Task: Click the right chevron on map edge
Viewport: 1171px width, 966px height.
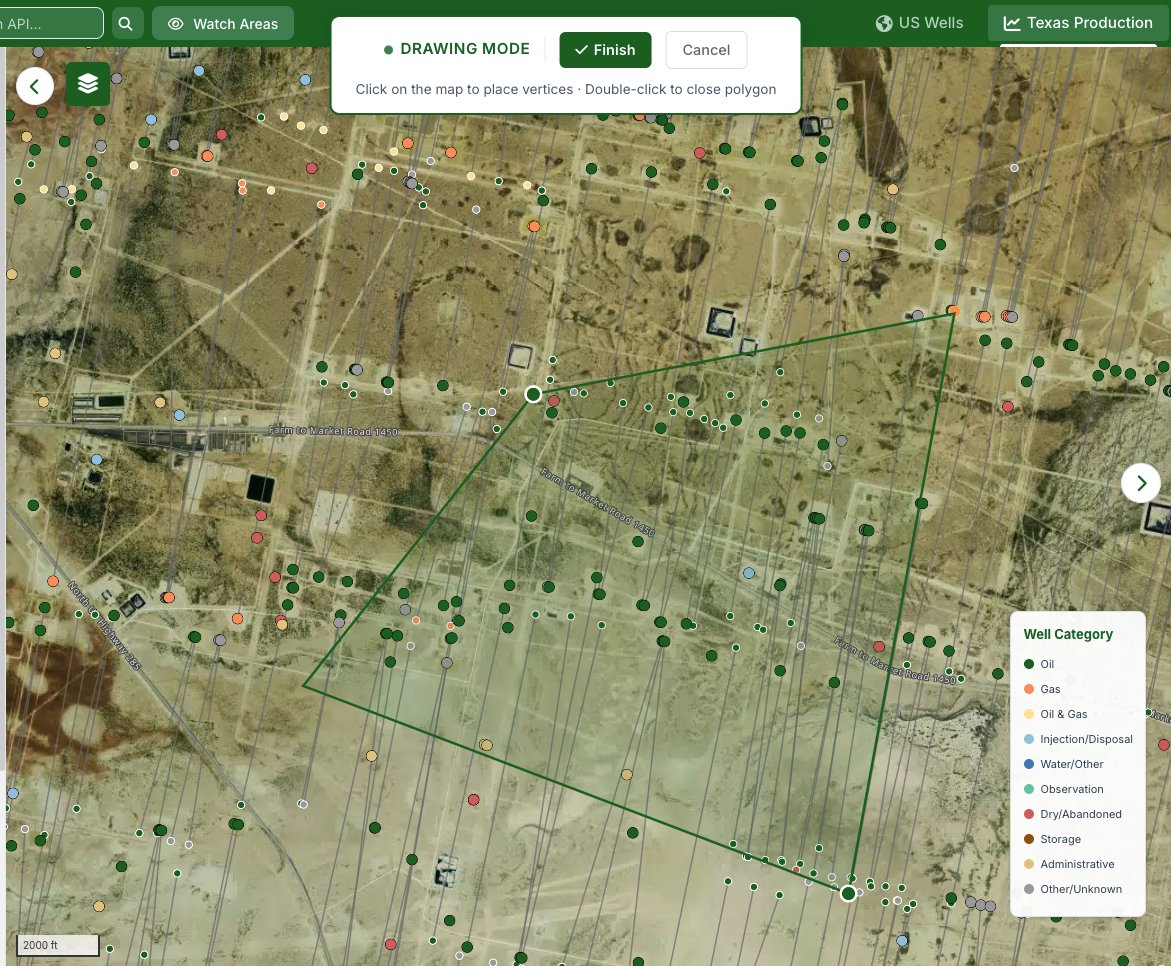Action: pyautogui.click(x=1140, y=483)
